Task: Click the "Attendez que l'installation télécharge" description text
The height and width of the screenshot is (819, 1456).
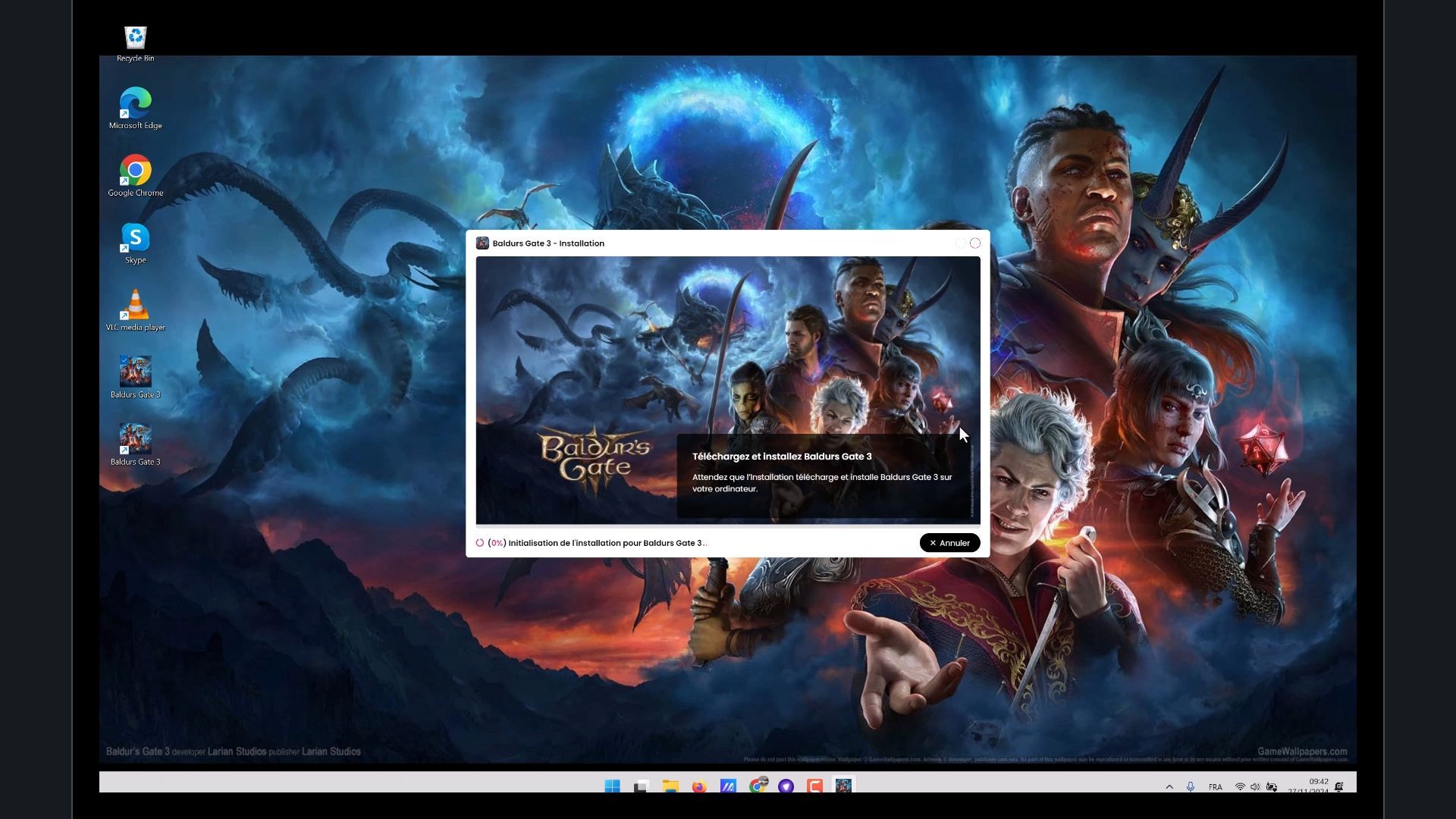Action: [x=822, y=483]
